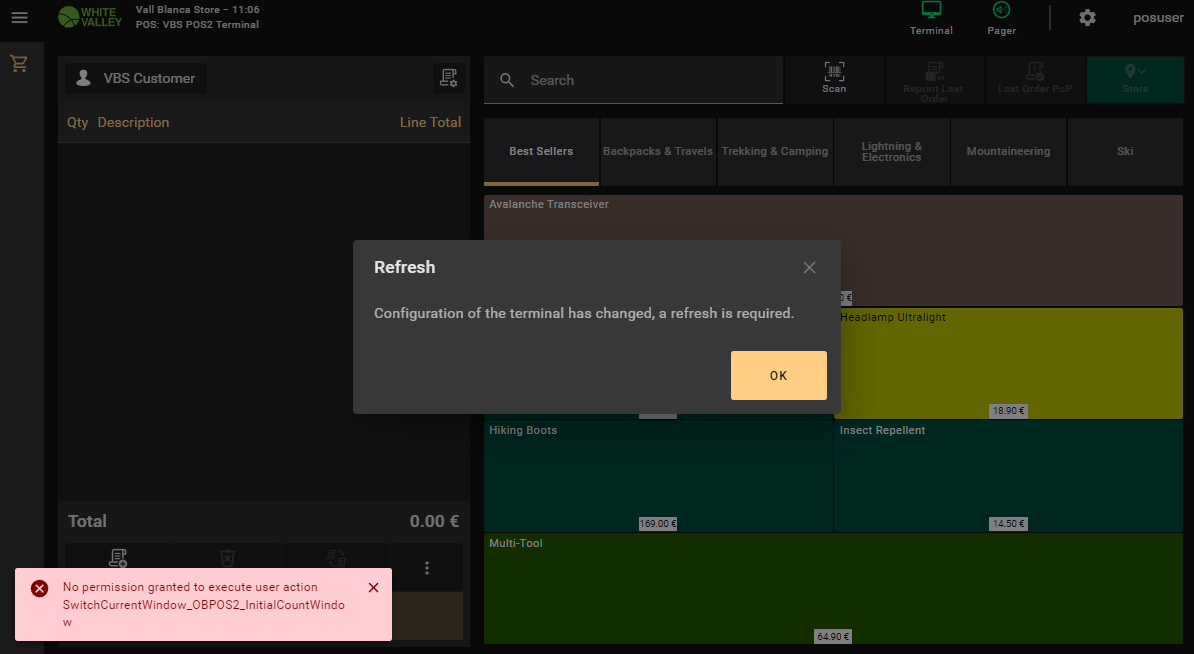
Task: Click the product Search field
Action: (650, 80)
